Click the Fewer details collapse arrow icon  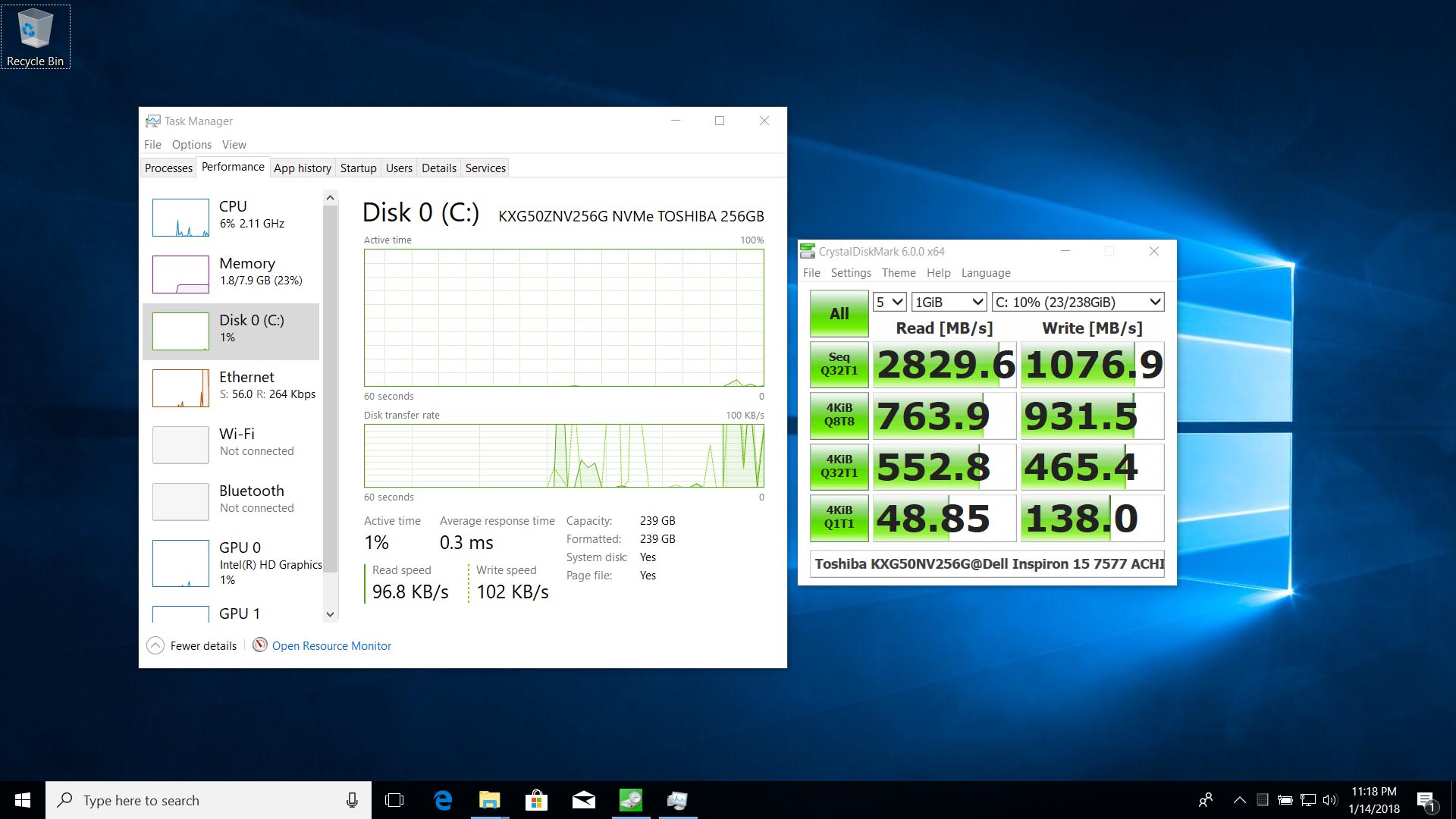(155, 645)
